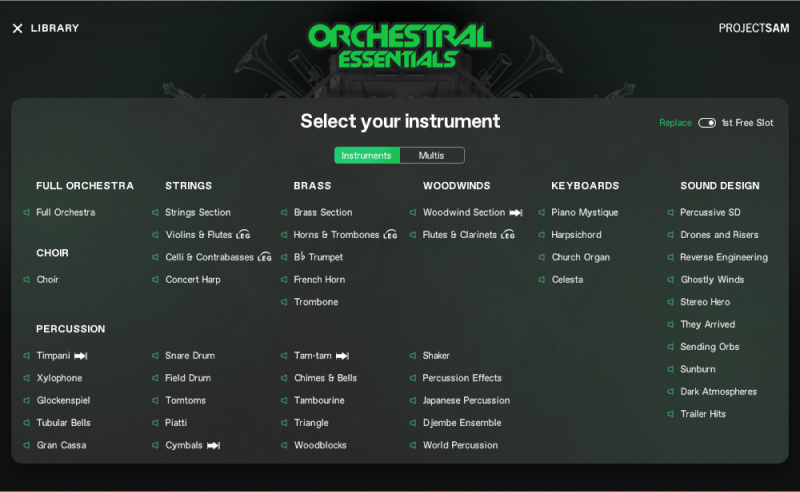Choose Djembe Ensemble instrument

click(462, 423)
